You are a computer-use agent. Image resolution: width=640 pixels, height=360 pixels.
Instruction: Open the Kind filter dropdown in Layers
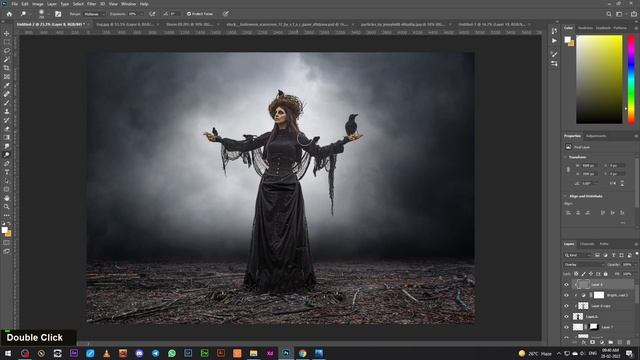(x=578, y=255)
